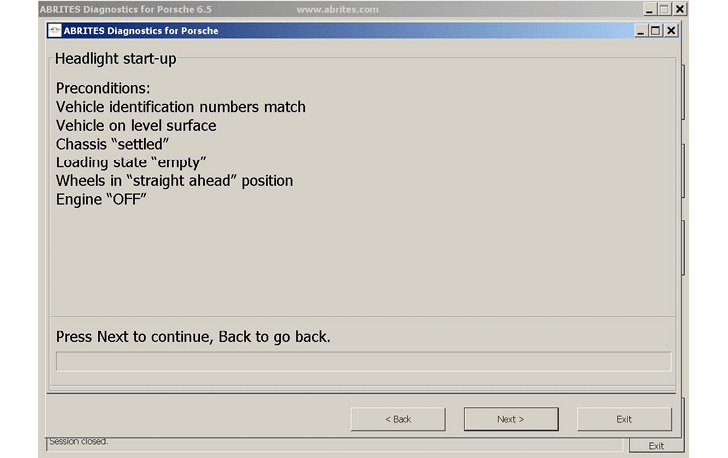Screen dimensions: 728x458
Task: Close the ABRITES Diagnostics for Porsche dialog
Action: (672, 31)
